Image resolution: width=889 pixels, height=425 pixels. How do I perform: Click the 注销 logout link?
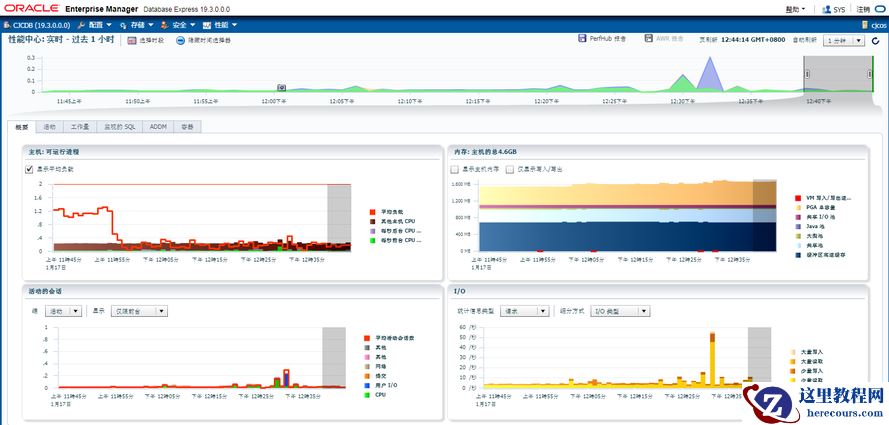point(863,9)
